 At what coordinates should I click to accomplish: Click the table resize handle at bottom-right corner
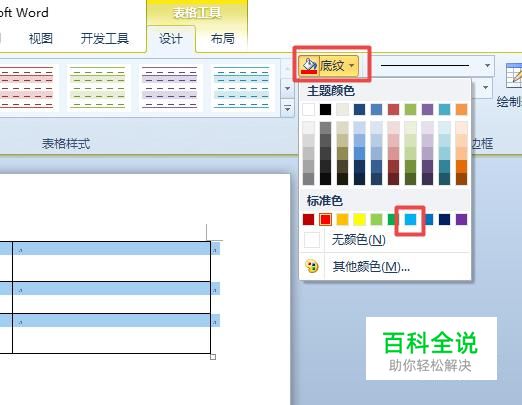213,357
